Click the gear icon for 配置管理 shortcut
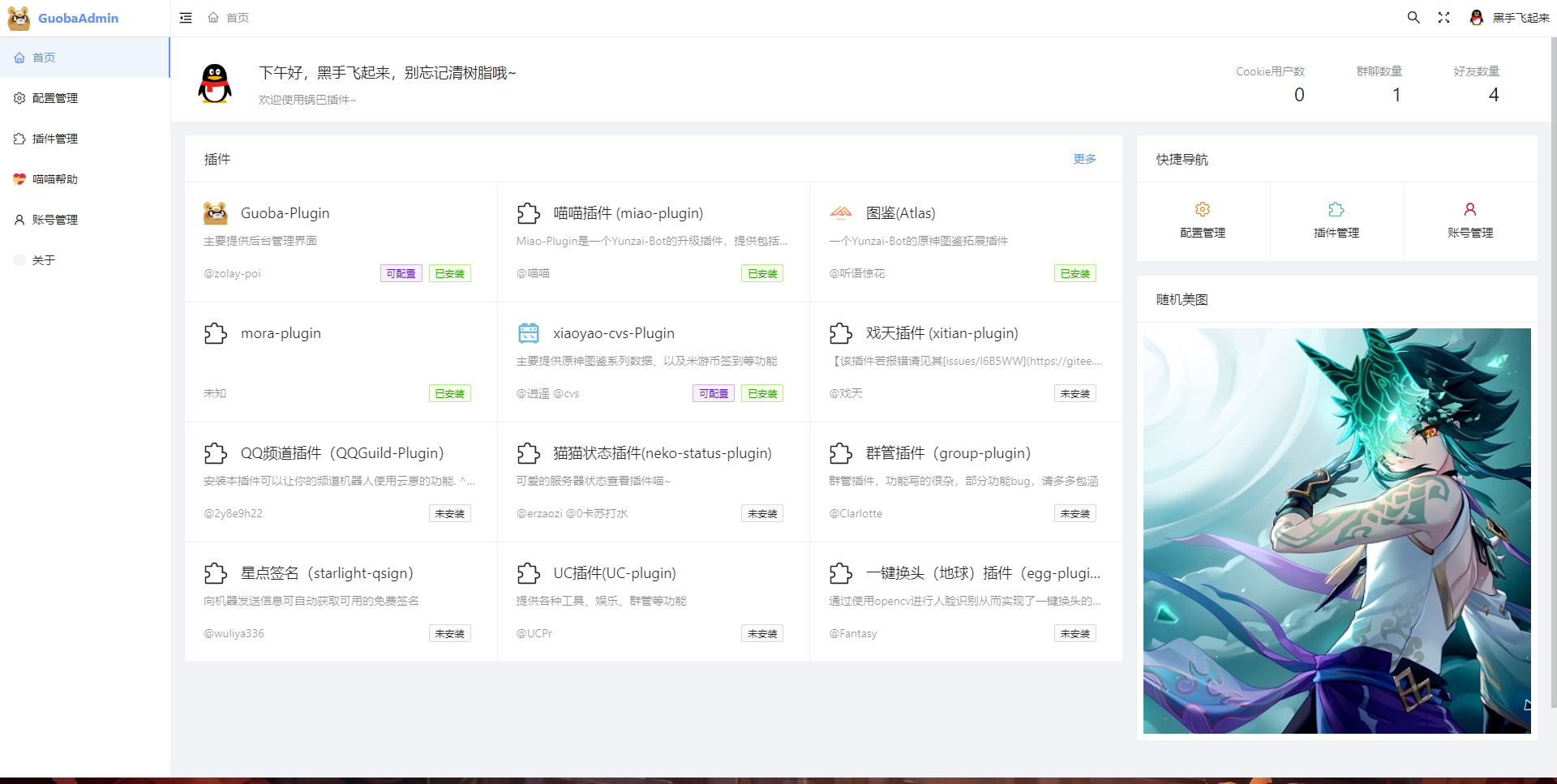1557x784 pixels. [x=1203, y=209]
